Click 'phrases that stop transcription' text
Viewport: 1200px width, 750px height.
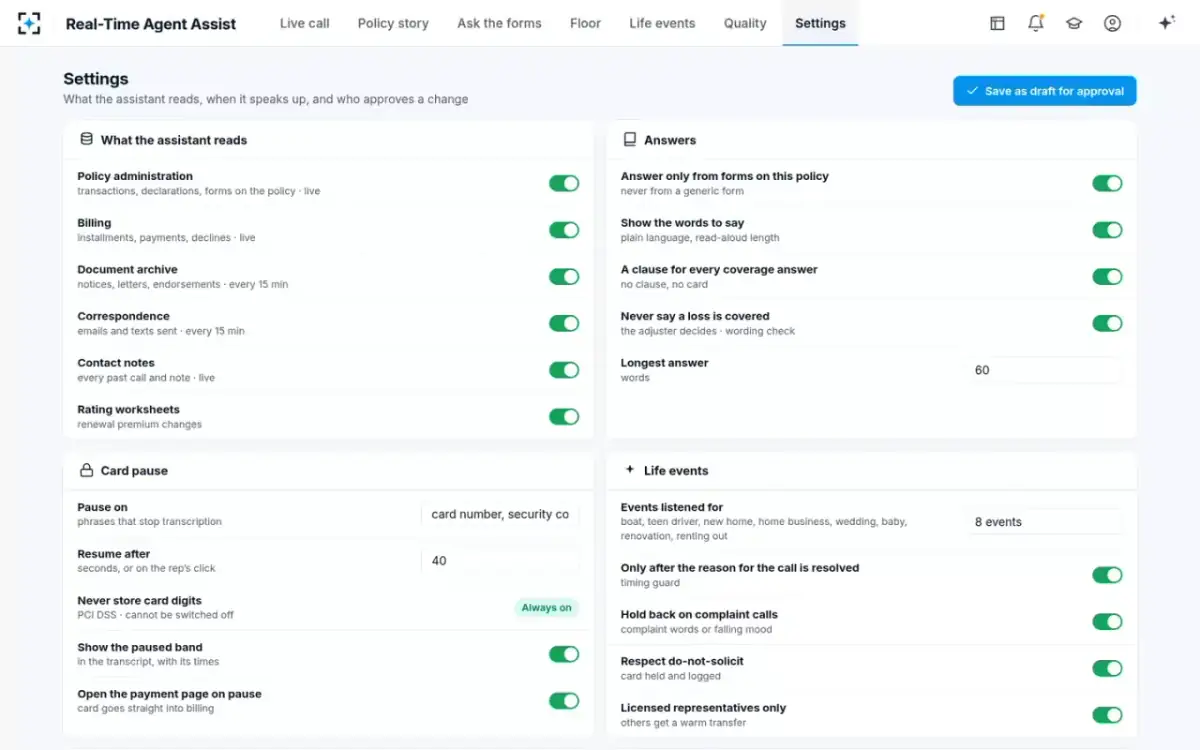point(149,521)
